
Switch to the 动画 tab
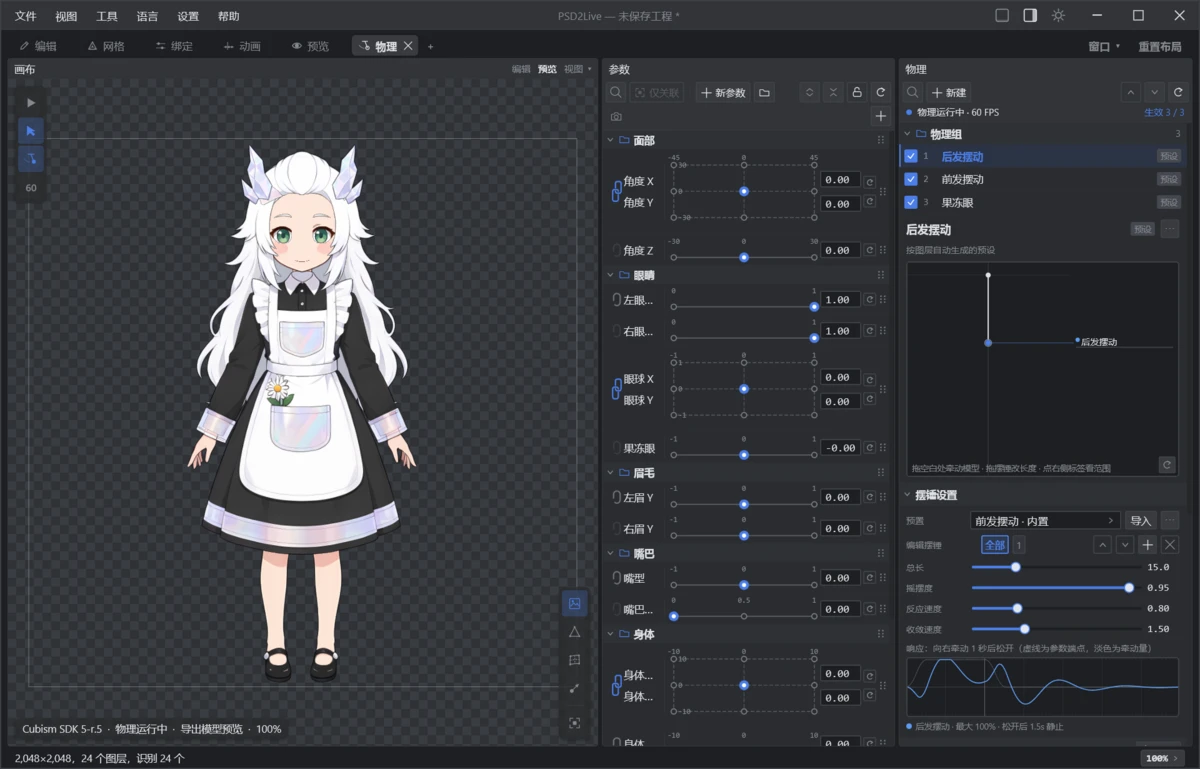242,46
